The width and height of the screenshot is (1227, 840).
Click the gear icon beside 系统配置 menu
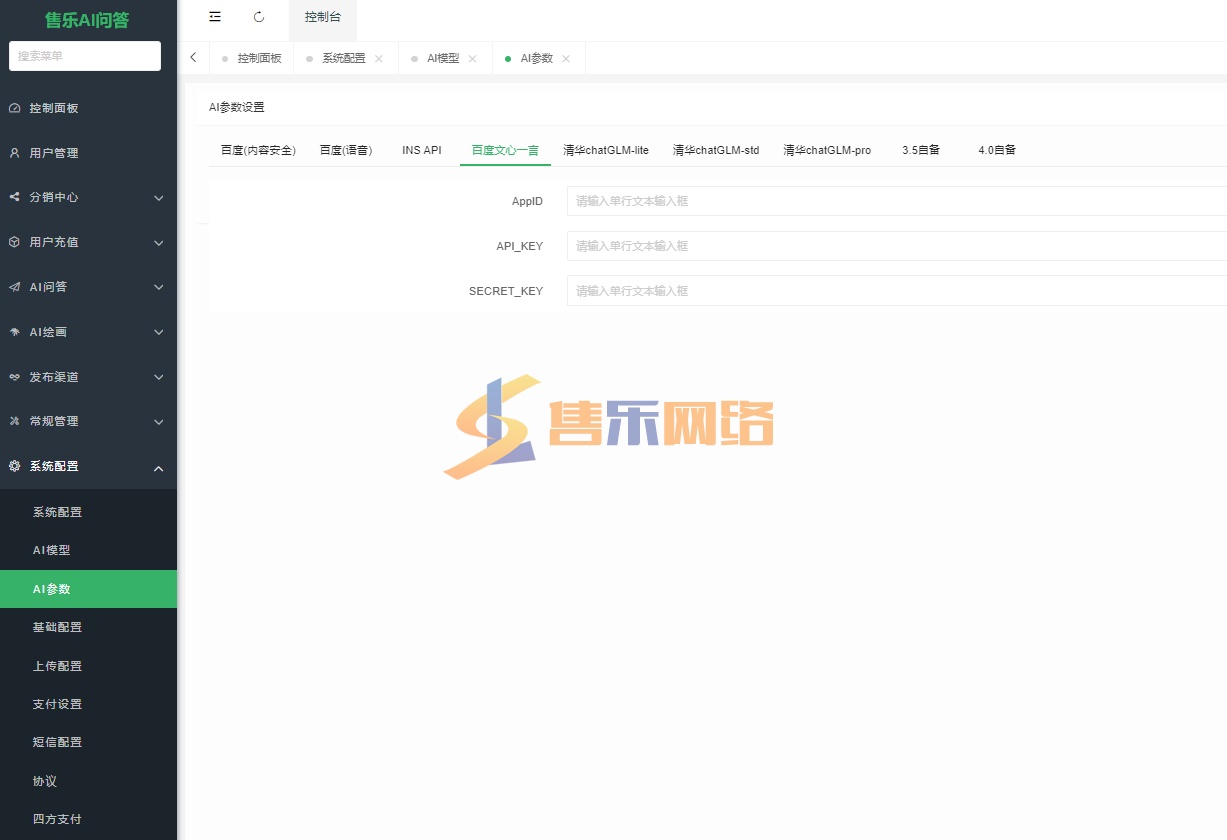14,466
